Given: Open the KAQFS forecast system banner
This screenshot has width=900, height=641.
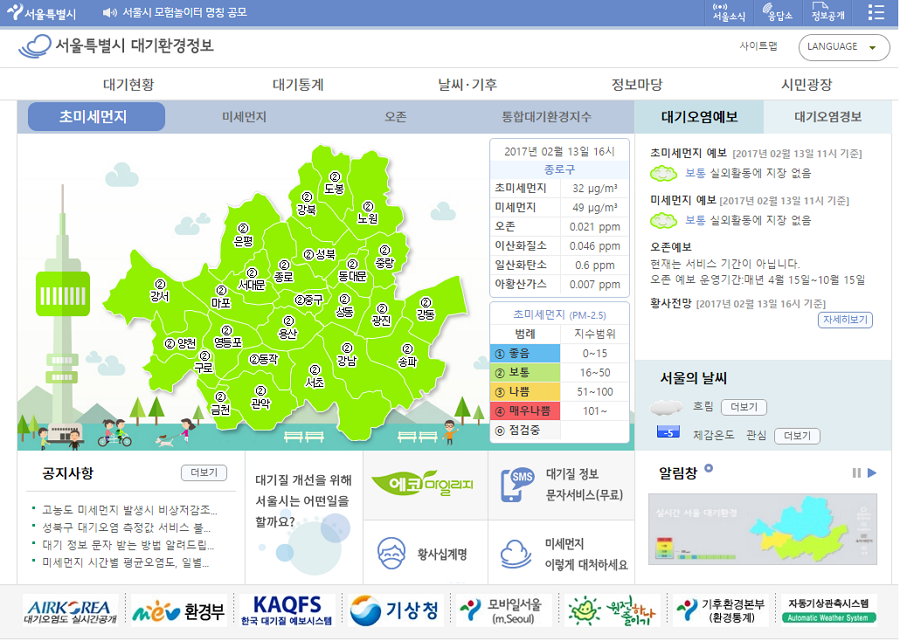Looking at the screenshot, I should click(287, 611).
